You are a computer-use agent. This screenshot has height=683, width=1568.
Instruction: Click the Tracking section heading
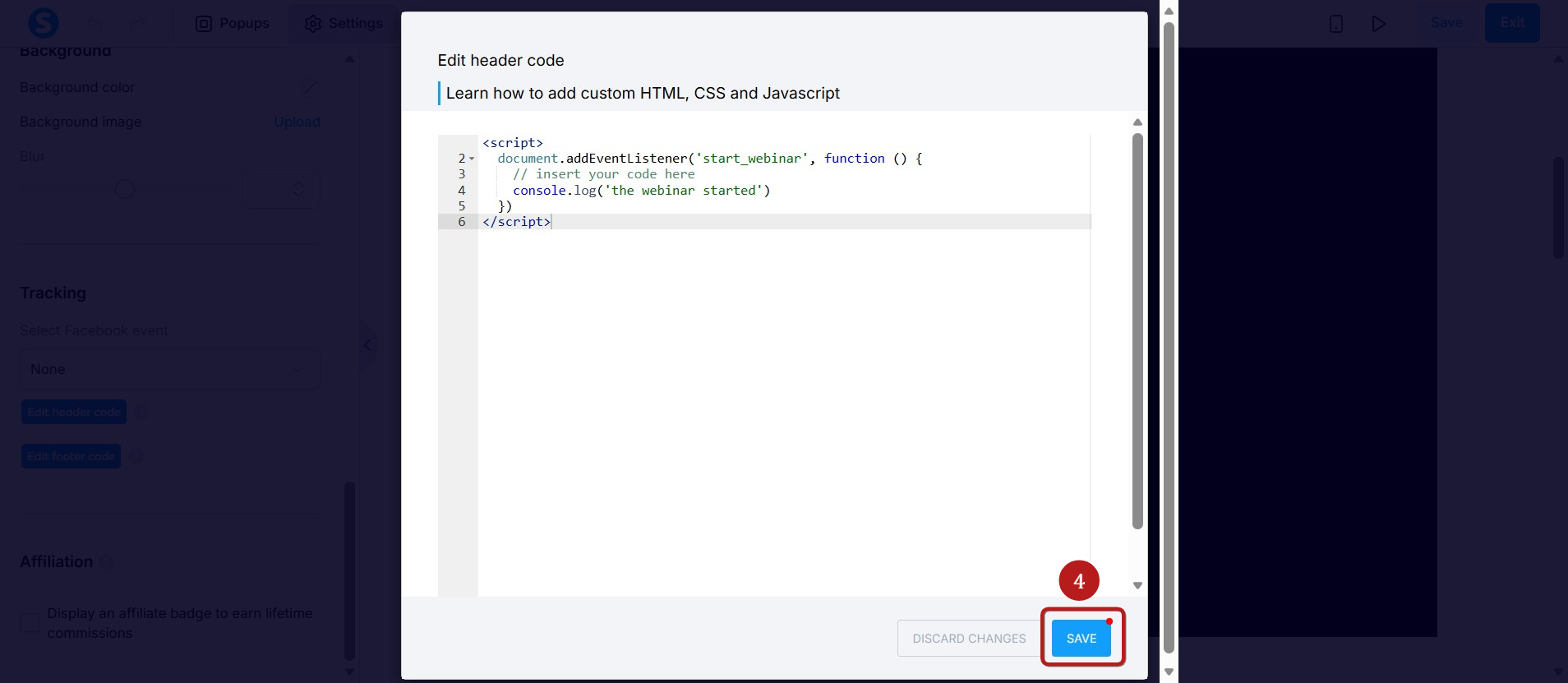(x=53, y=293)
